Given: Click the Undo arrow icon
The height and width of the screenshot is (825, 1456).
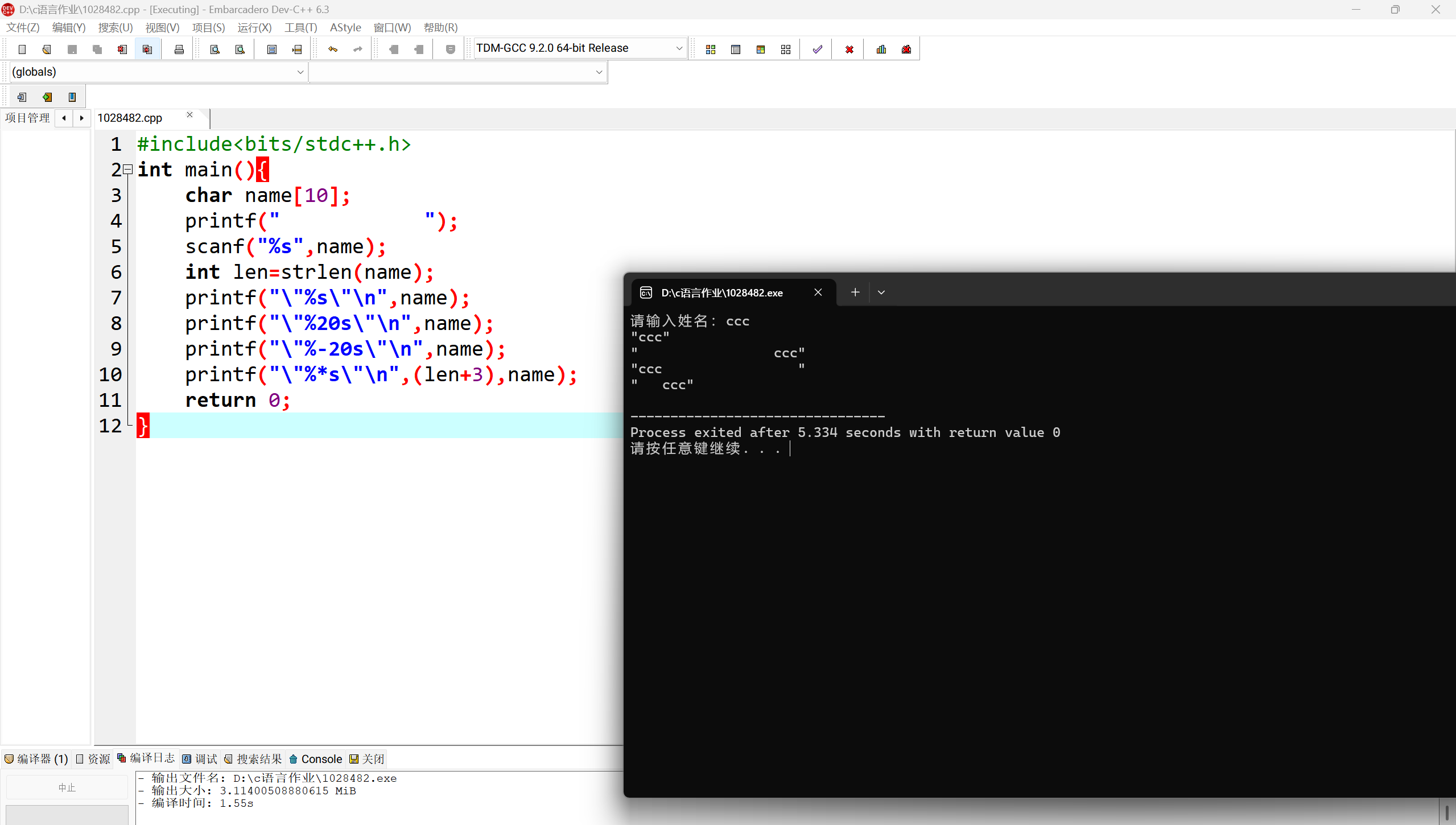Looking at the screenshot, I should [x=333, y=49].
